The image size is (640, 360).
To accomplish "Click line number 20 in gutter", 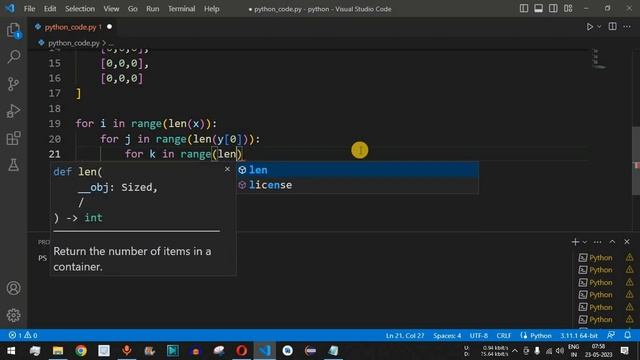I will [54, 139].
